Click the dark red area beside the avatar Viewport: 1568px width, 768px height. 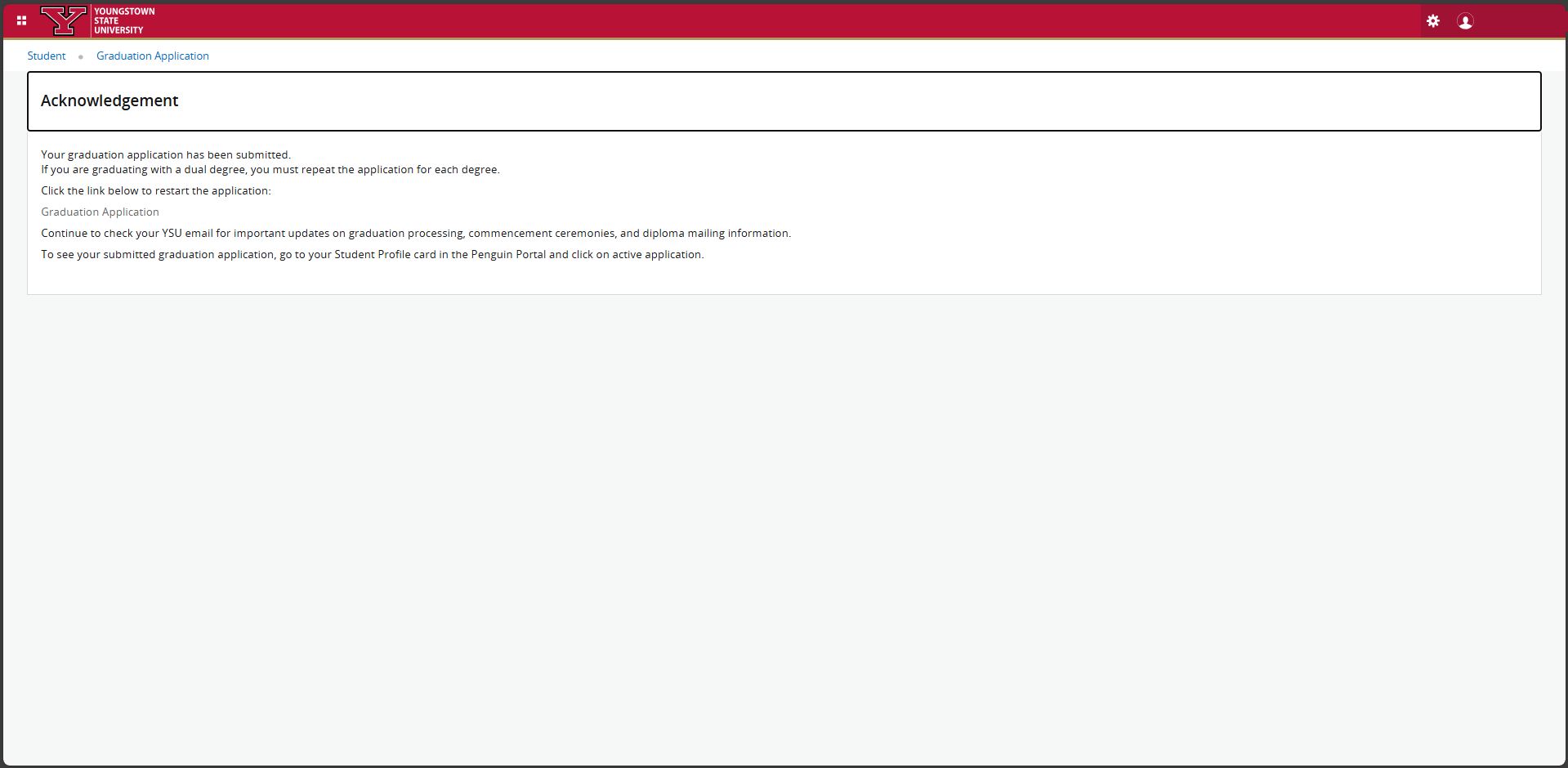[1520, 21]
